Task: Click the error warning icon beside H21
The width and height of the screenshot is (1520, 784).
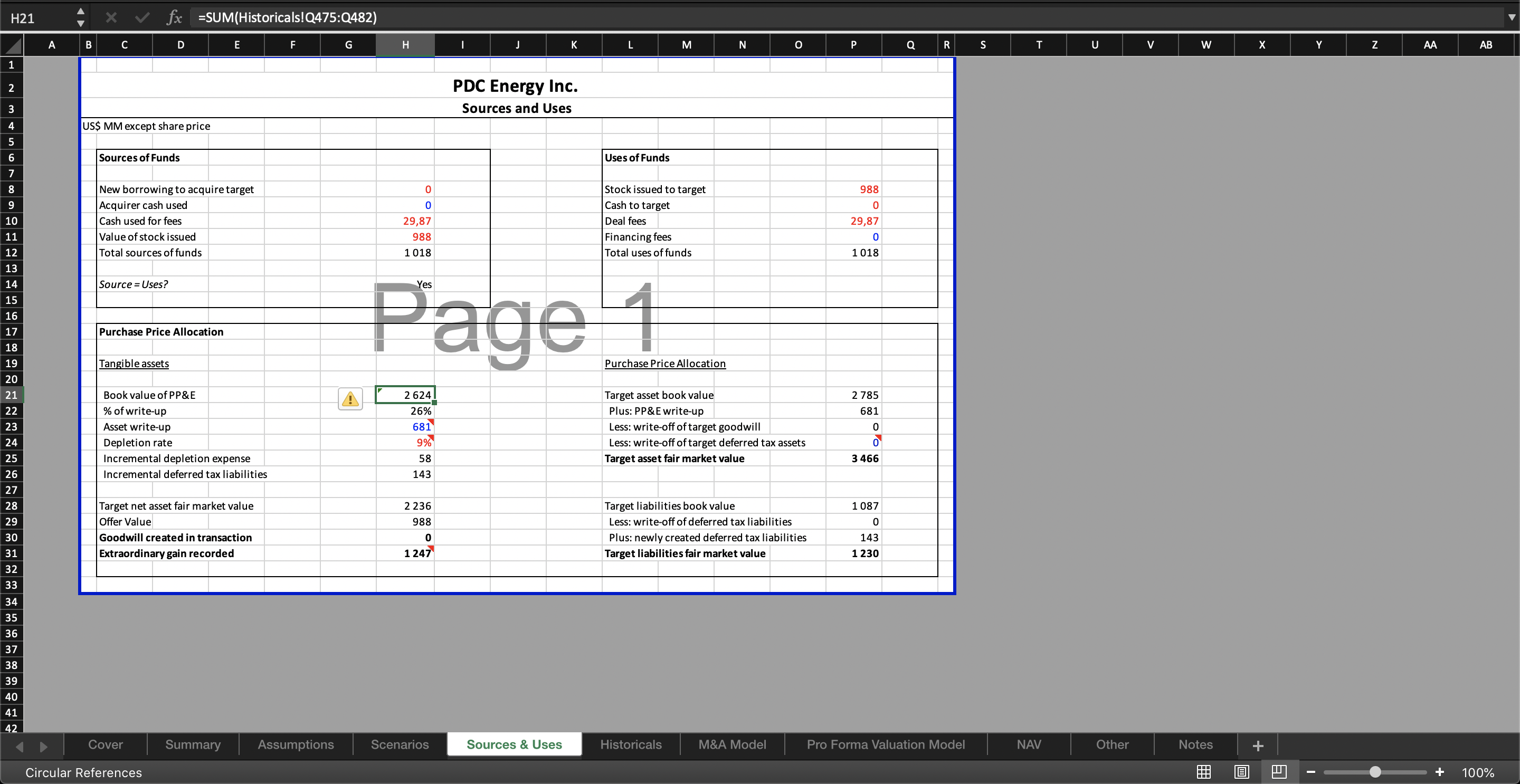Action: click(350, 399)
